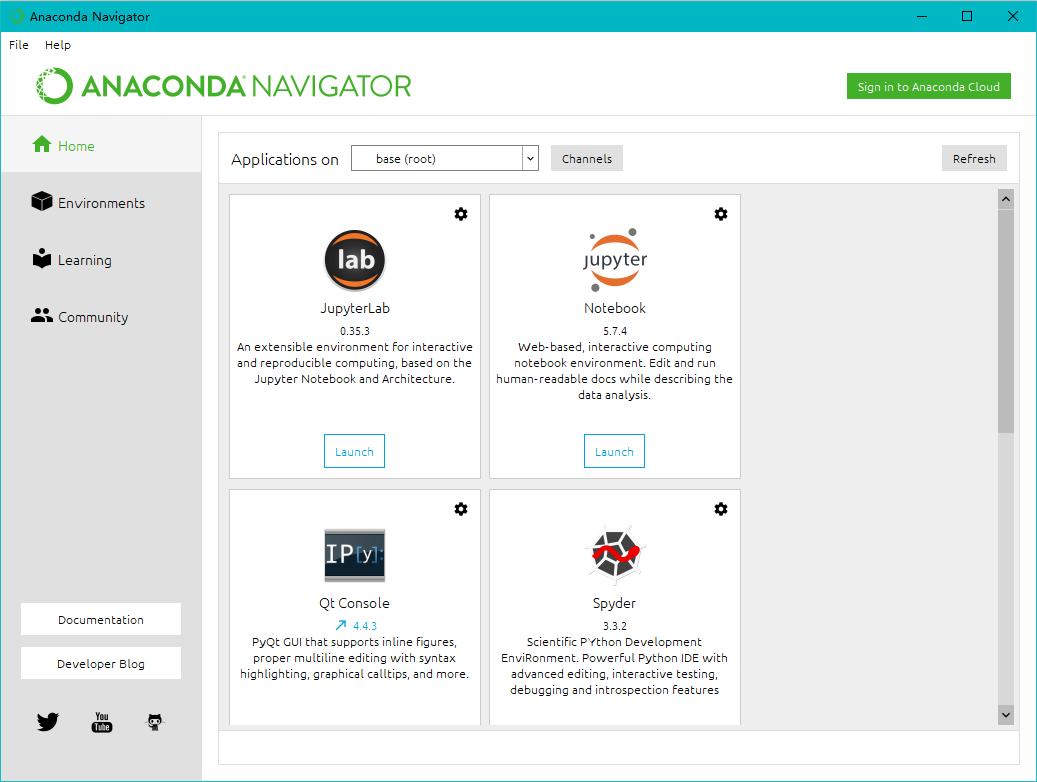Image resolution: width=1037 pixels, height=782 pixels.
Task: Click the JupyterLab title text
Action: [x=355, y=308]
